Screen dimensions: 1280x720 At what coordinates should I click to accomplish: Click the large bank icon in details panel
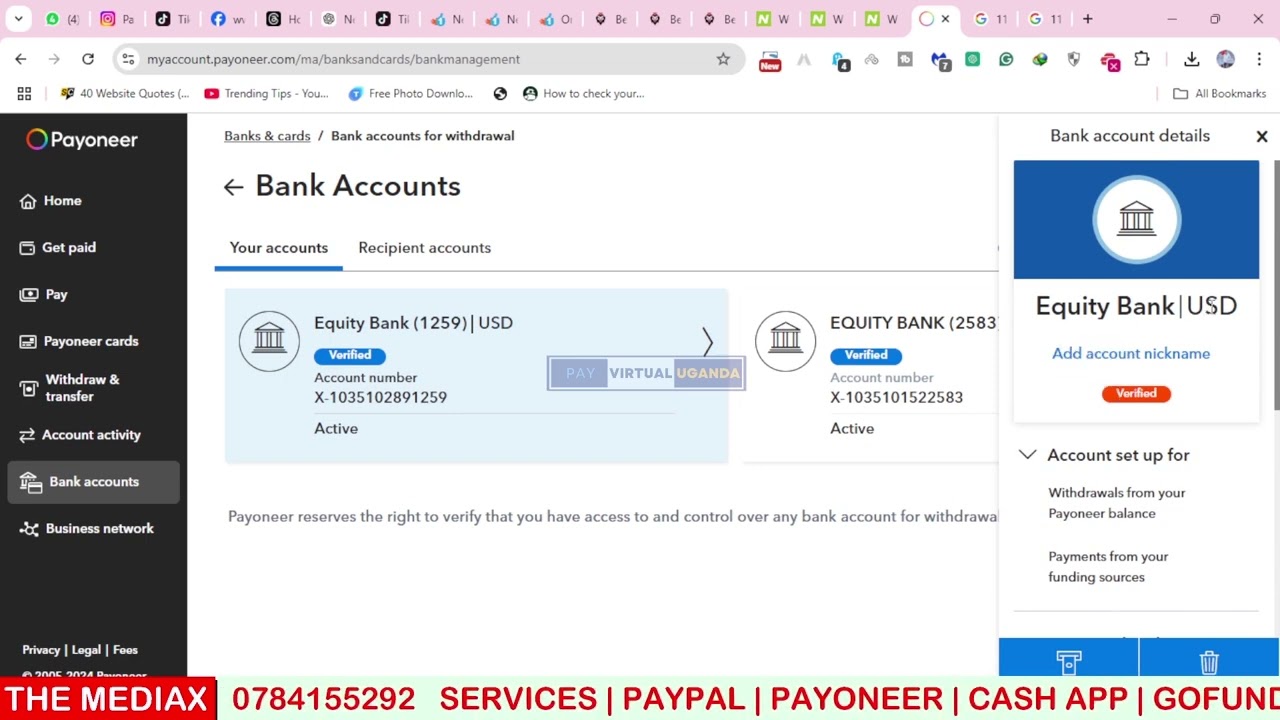[x=1136, y=219]
